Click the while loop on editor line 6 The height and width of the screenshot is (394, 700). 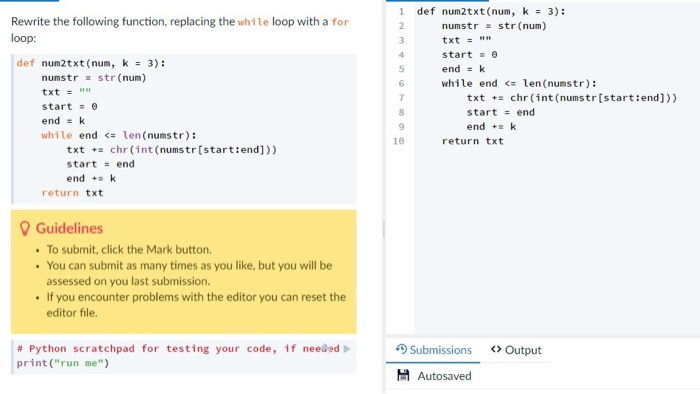pyautogui.click(x=519, y=83)
